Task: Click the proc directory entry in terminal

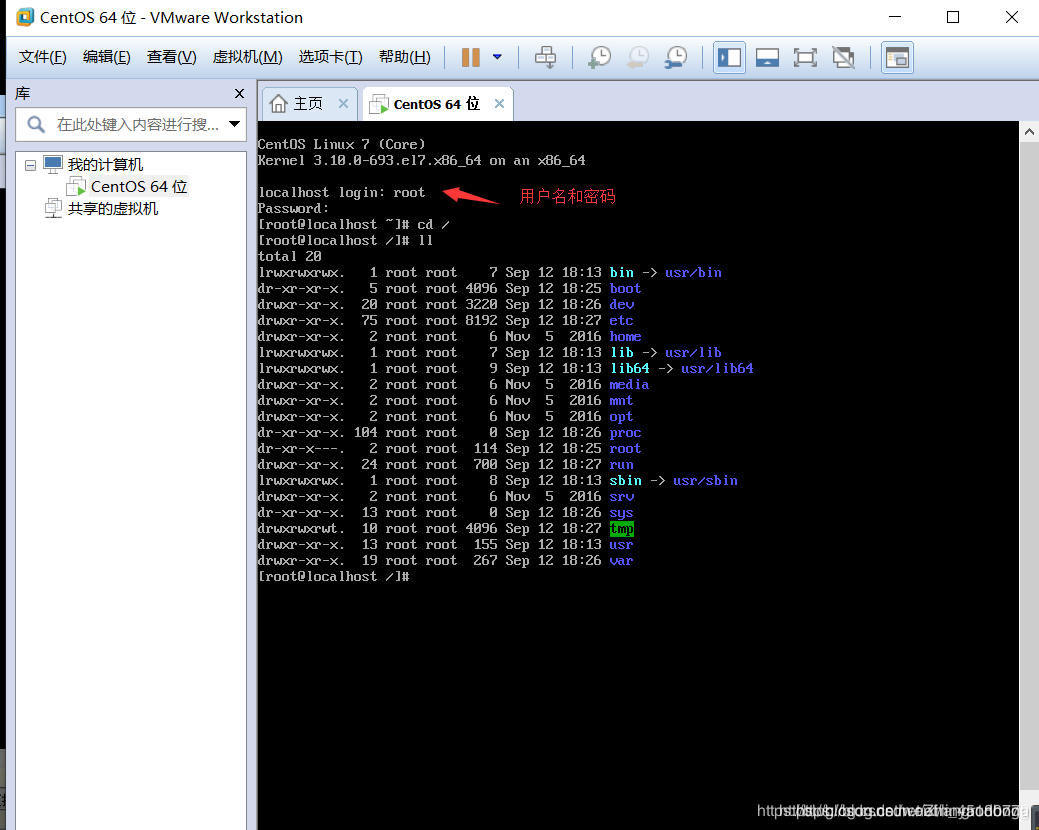Action: (626, 433)
